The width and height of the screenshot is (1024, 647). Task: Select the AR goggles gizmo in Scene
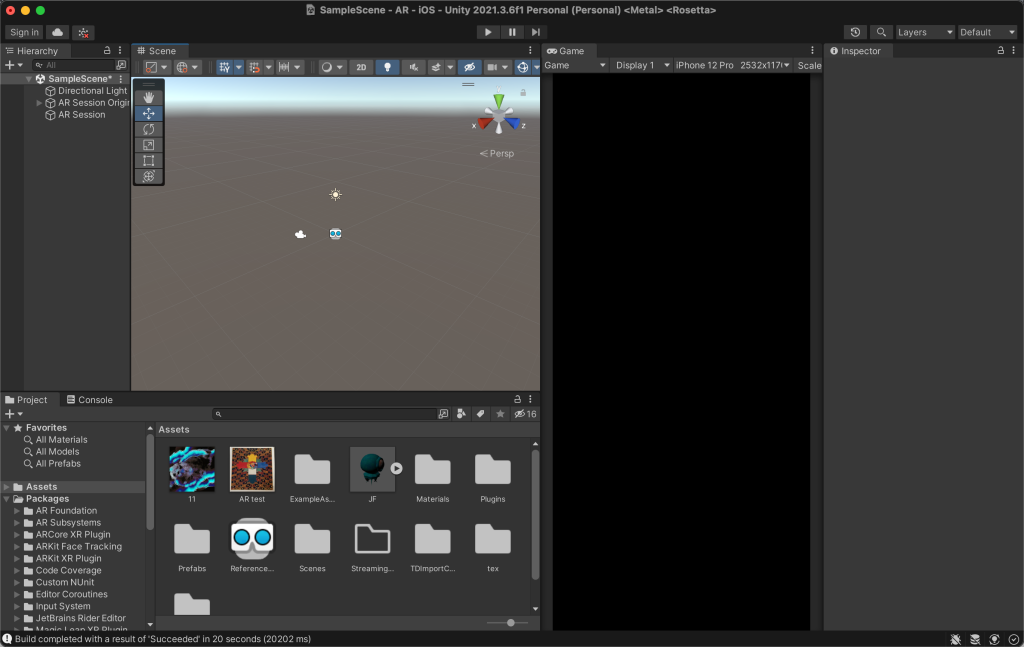pos(336,234)
